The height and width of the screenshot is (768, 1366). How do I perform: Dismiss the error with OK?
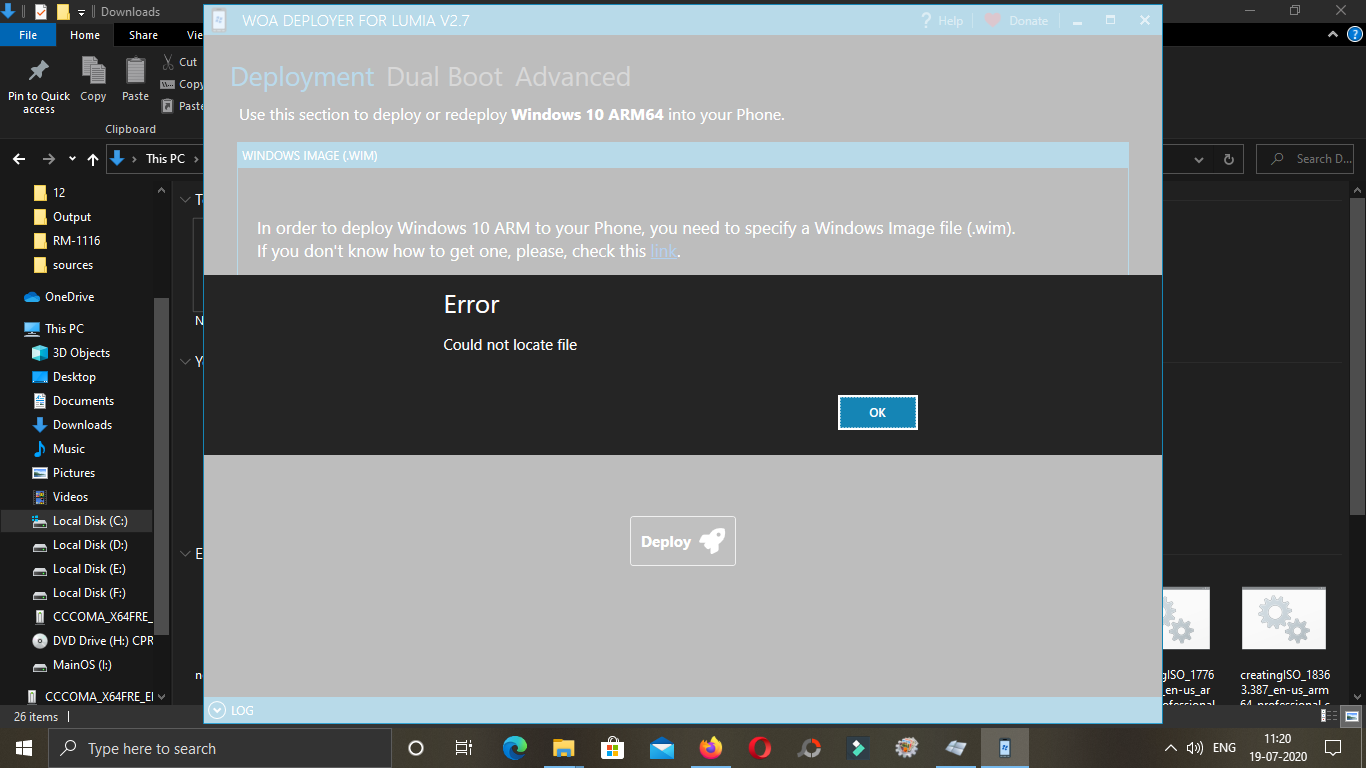pos(877,412)
